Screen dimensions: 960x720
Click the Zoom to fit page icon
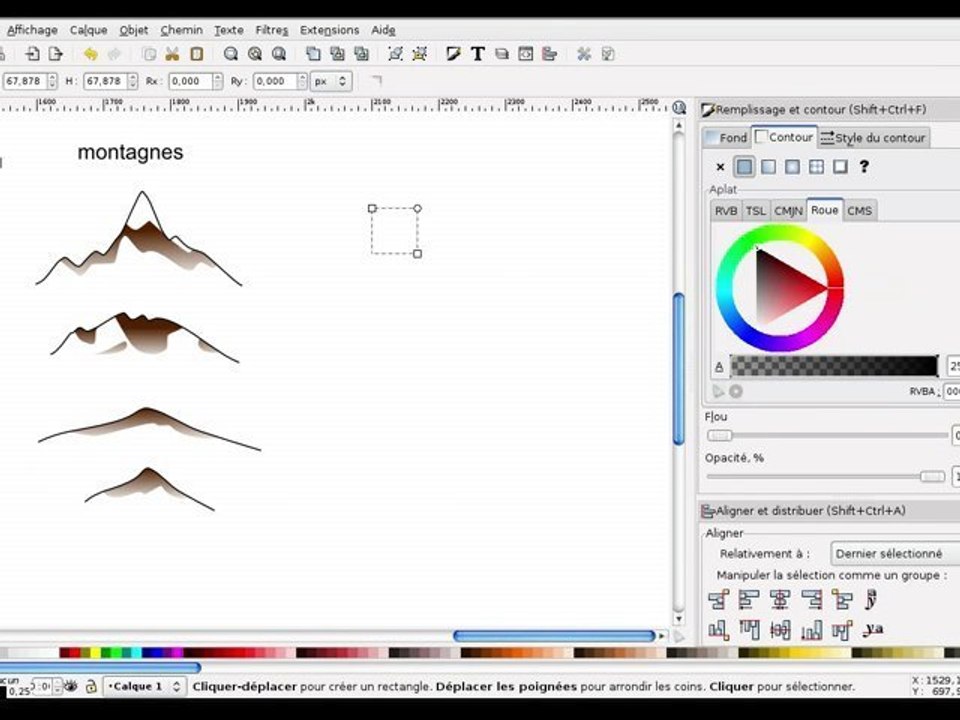pyautogui.click(x=279, y=54)
